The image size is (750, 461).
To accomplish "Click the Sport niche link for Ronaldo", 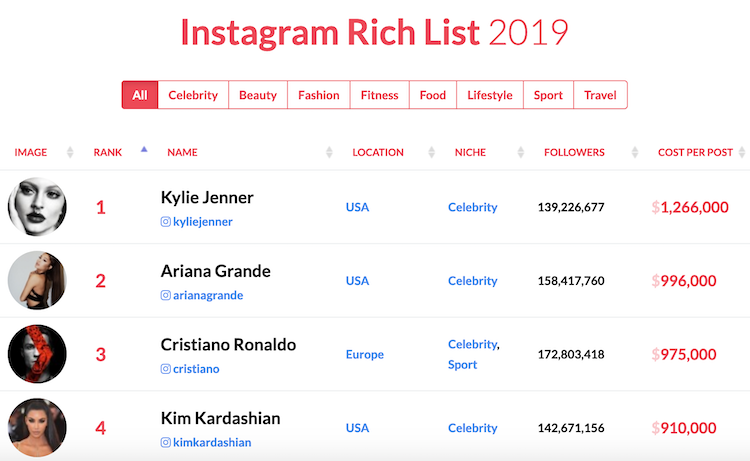I will 463,364.
